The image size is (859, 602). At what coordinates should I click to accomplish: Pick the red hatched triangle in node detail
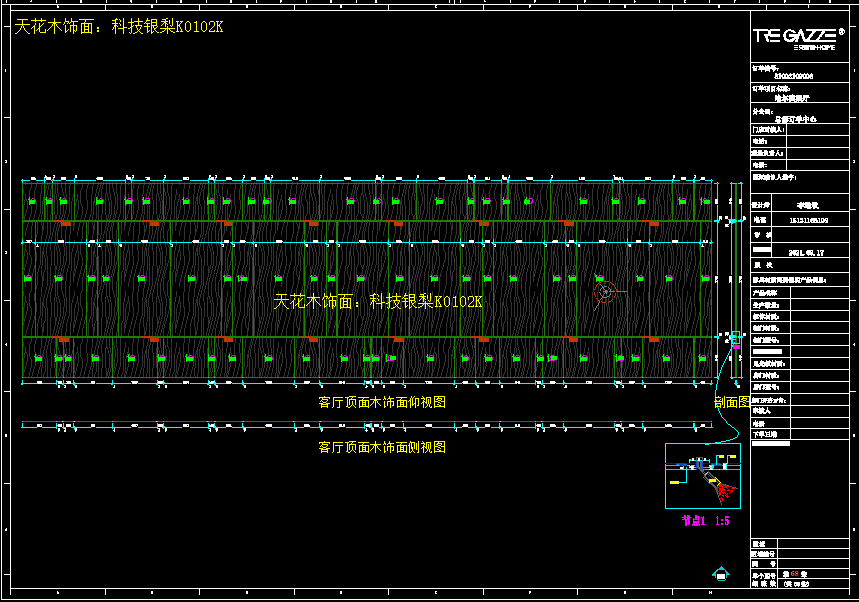721,490
